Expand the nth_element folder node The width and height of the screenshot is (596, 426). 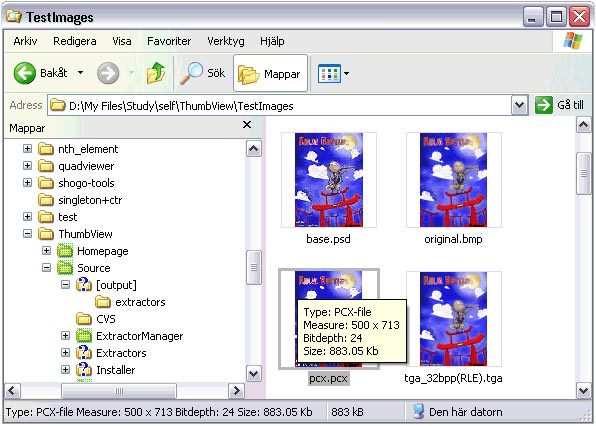point(27,148)
